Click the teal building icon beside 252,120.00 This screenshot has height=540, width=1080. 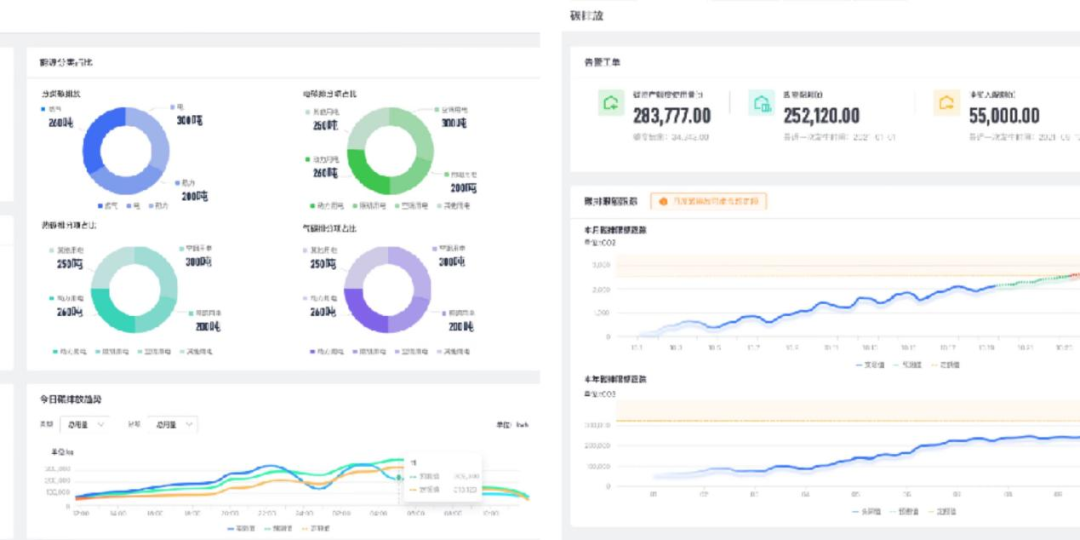coord(761,103)
